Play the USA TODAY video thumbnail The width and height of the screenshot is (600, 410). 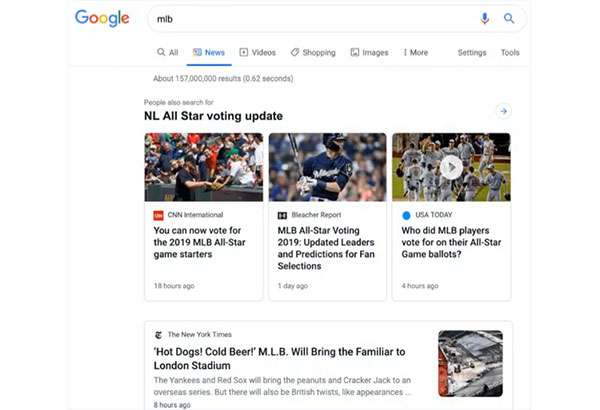click(x=451, y=167)
